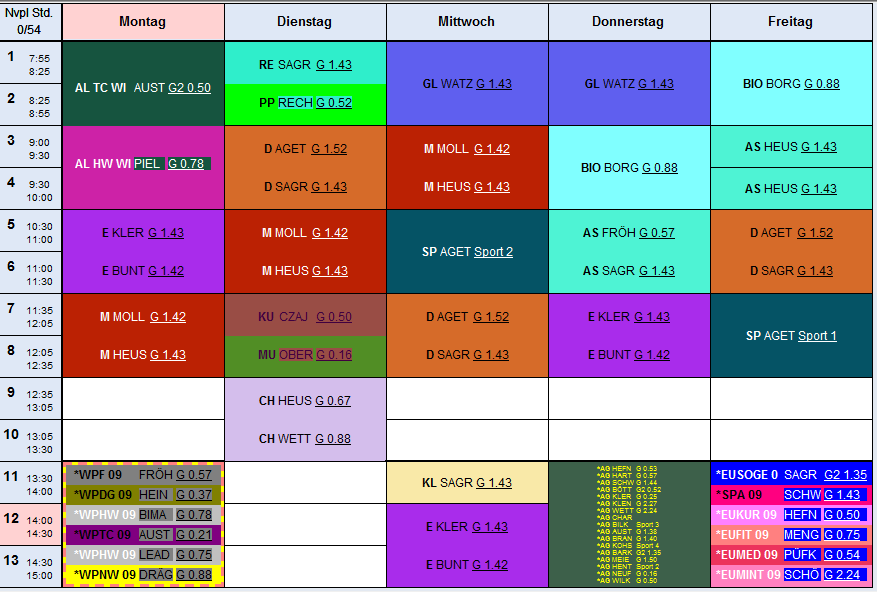
Task: Open the Sport 1 room link on Freitag
Action: (x=817, y=336)
